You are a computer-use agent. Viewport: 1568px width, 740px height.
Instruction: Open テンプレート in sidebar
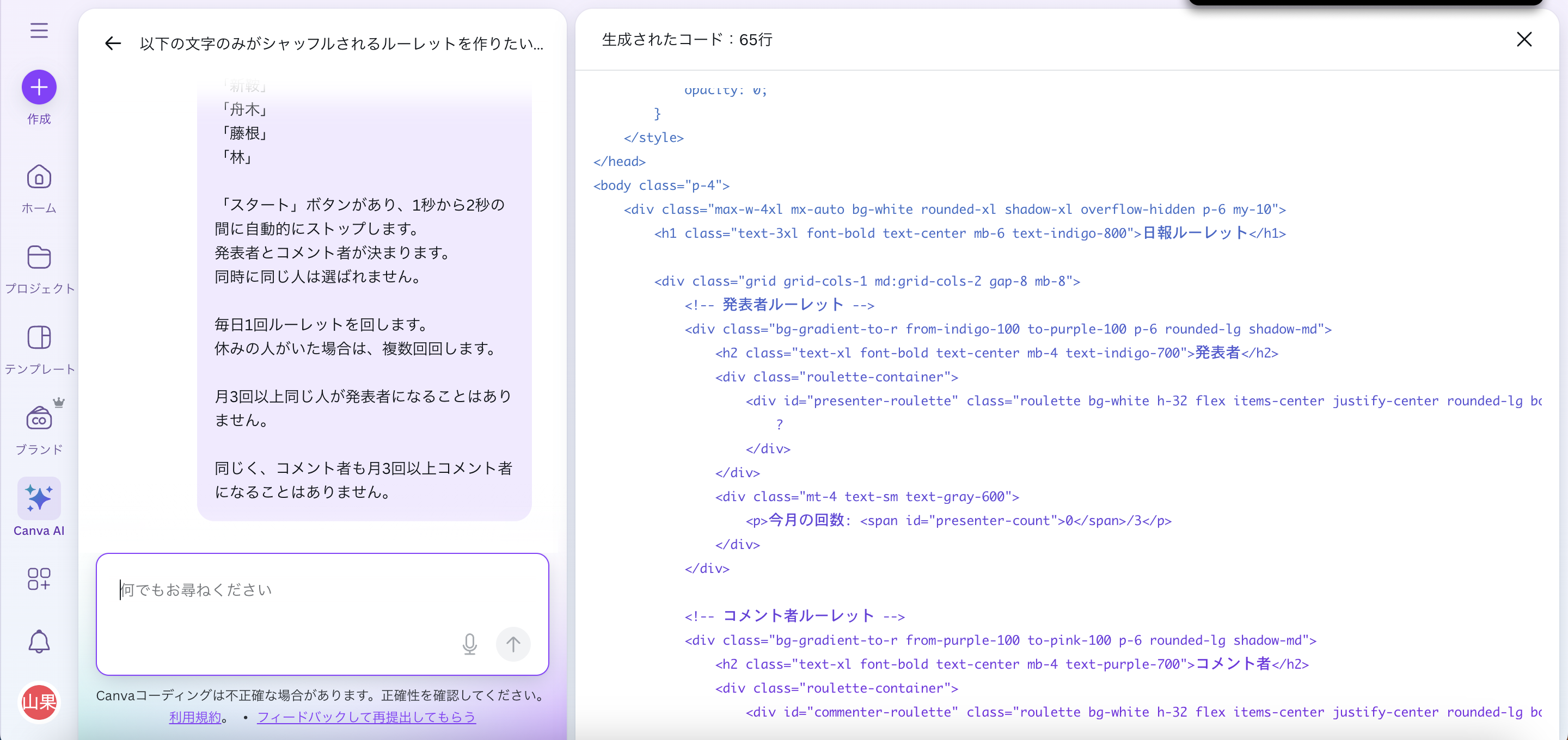pyautogui.click(x=39, y=350)
